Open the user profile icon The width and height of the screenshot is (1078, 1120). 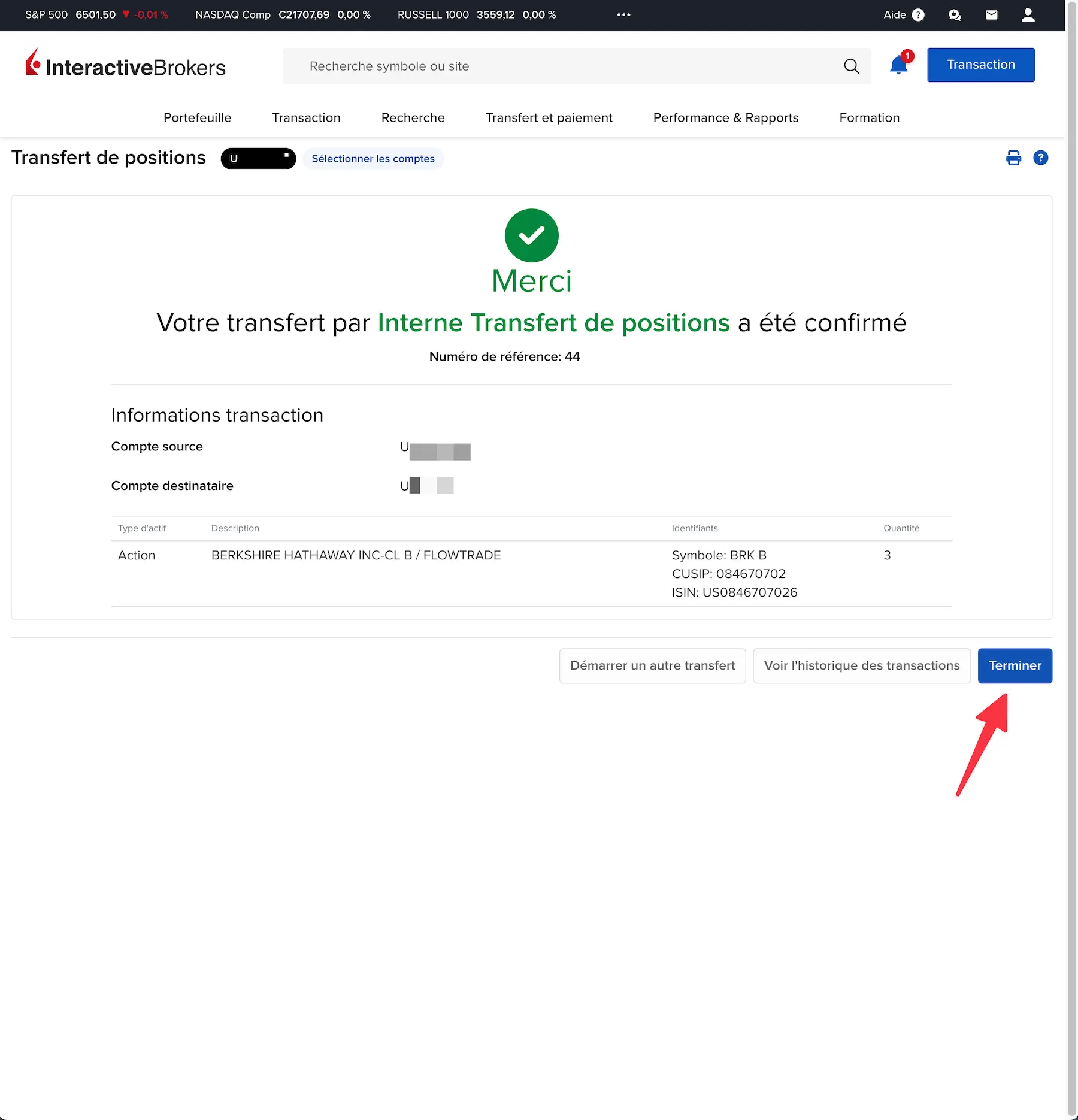1028,15
